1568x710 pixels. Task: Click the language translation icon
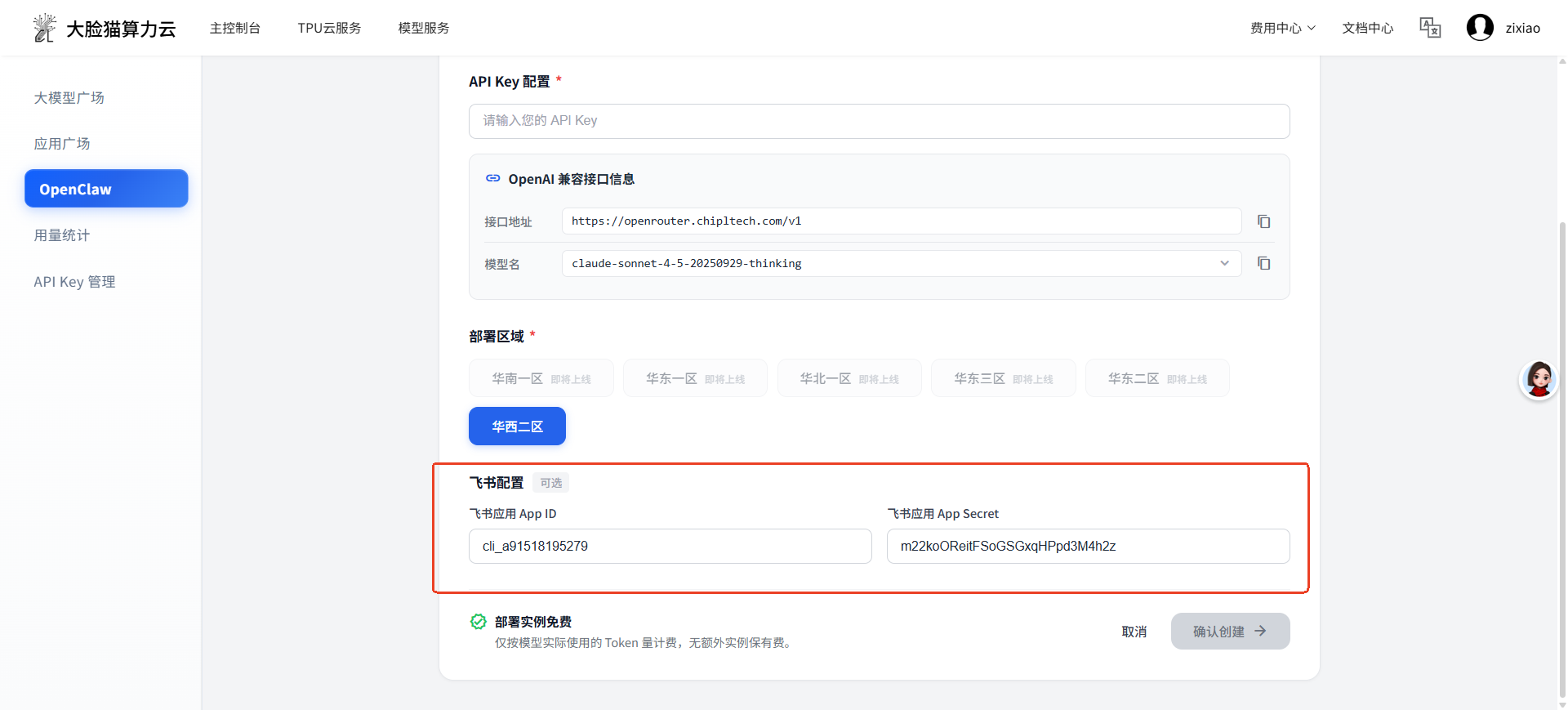click(x=1429, y=28)
